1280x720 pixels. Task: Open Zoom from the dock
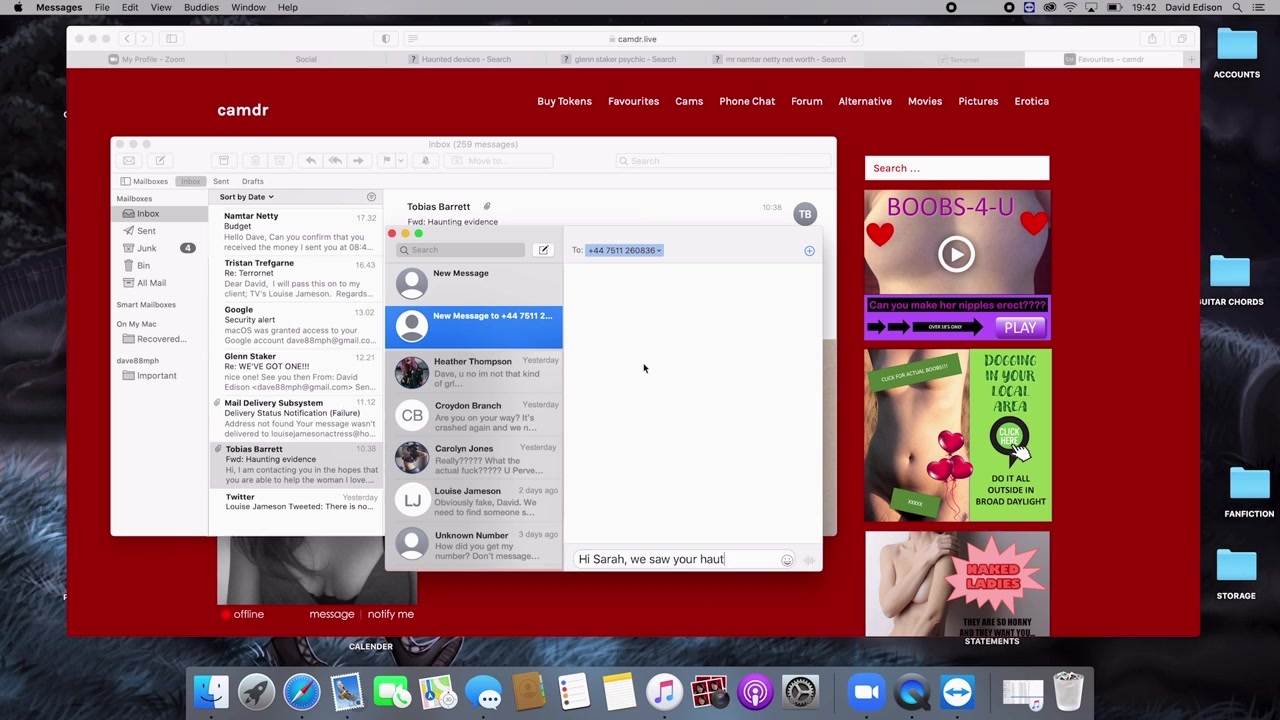click(867, 692)
